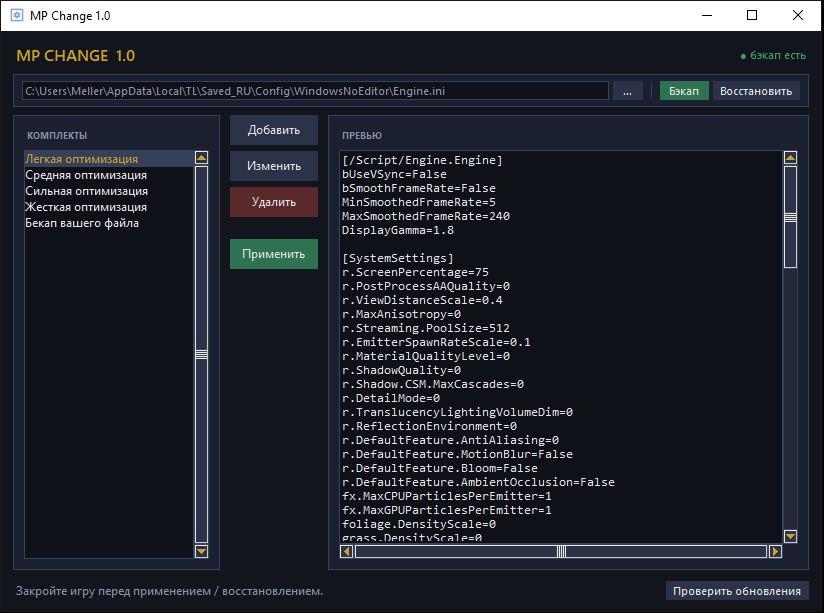
Task: Click the bUseVSync=False line
Action: pyautogui.click(x=394, y=174)
